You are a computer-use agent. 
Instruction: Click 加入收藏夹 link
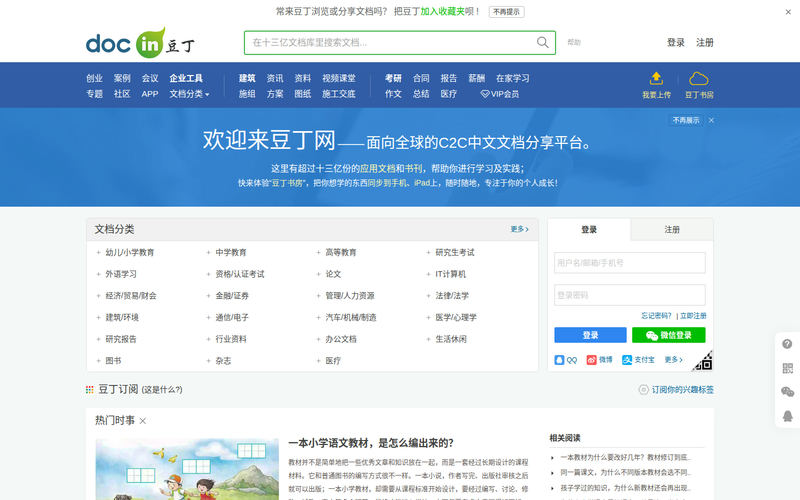click(442, 11)
